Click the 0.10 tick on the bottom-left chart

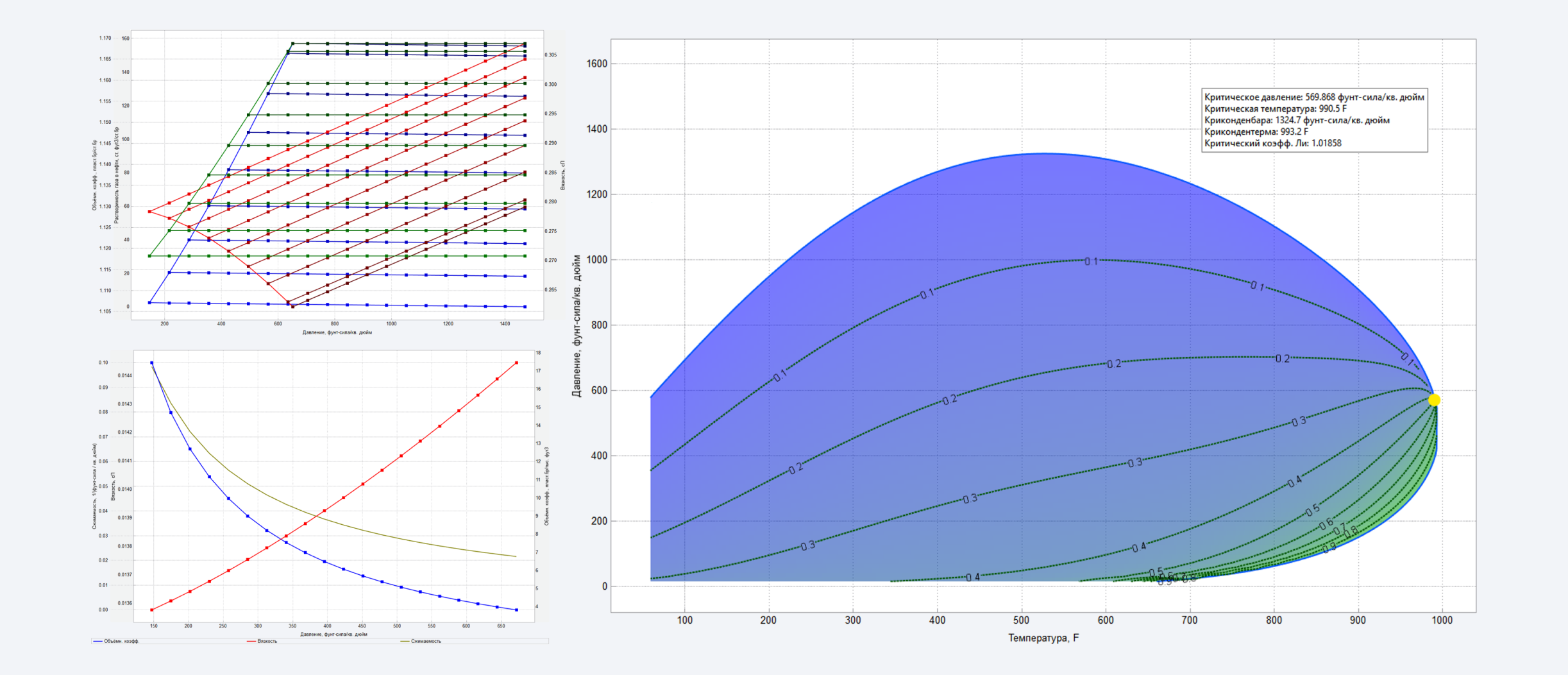pos(103,363)
